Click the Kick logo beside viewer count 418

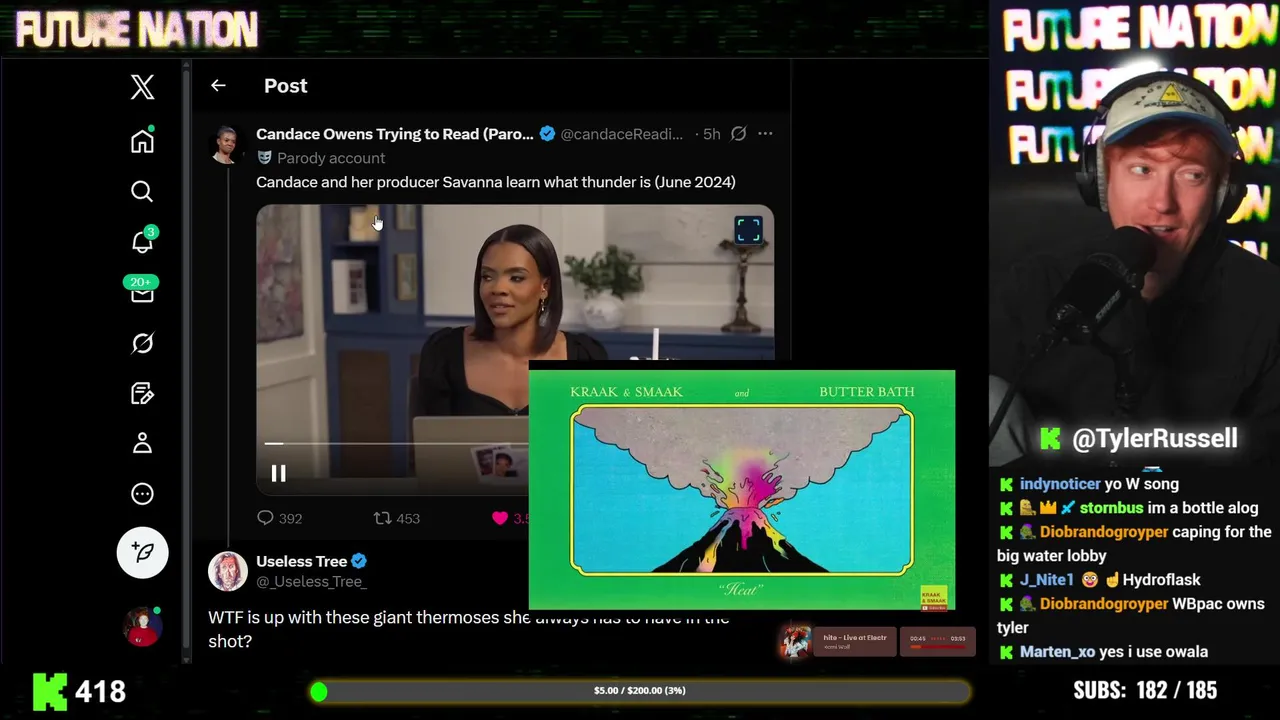[x=50, y=691]
